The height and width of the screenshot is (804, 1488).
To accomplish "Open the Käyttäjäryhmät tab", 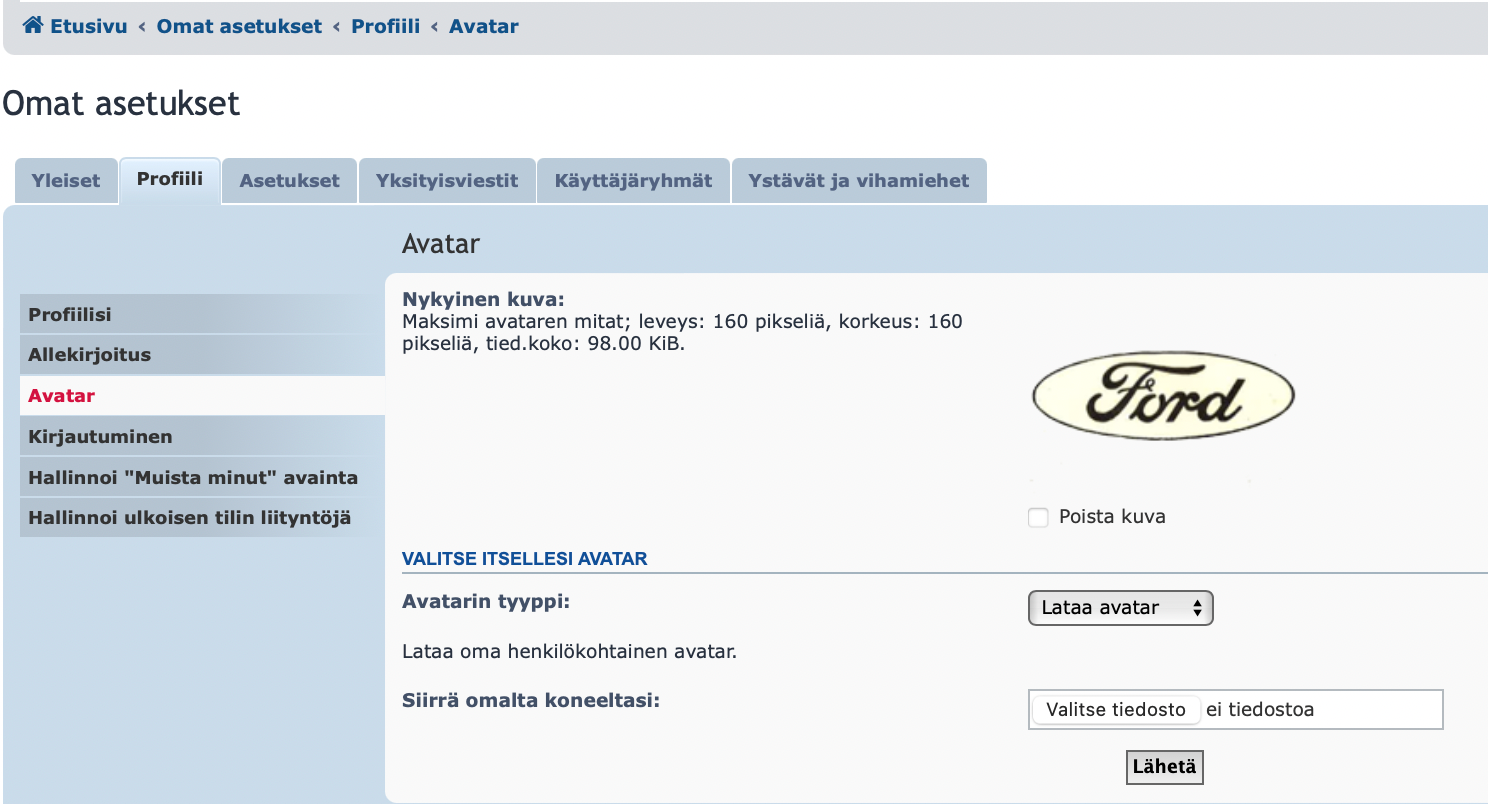I will click(x=633, y=181).
